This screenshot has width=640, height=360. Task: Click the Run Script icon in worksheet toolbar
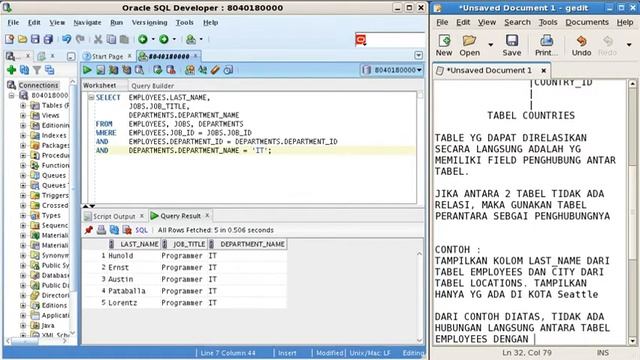pos(100,70)
